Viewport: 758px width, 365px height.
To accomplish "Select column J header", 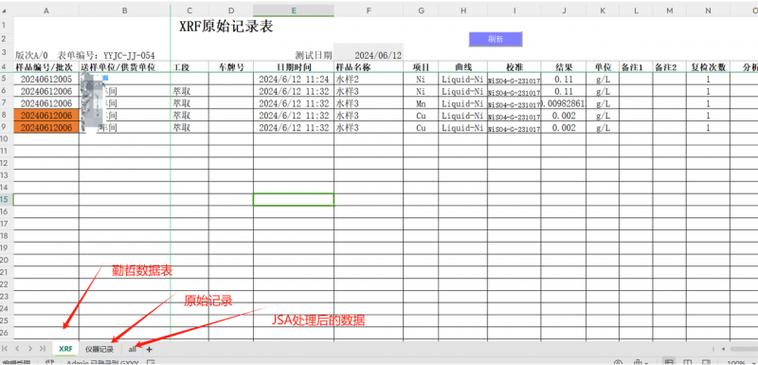I will 563,10.
